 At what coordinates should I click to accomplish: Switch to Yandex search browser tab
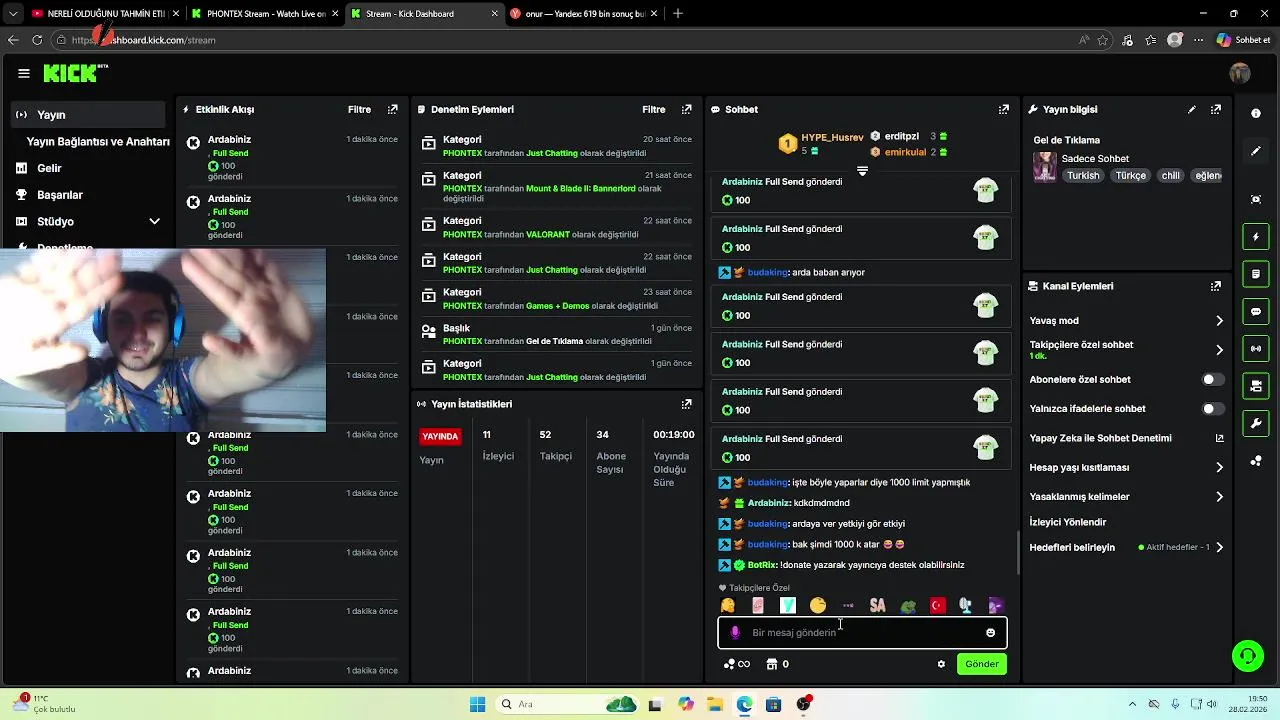tap(582, 14)
